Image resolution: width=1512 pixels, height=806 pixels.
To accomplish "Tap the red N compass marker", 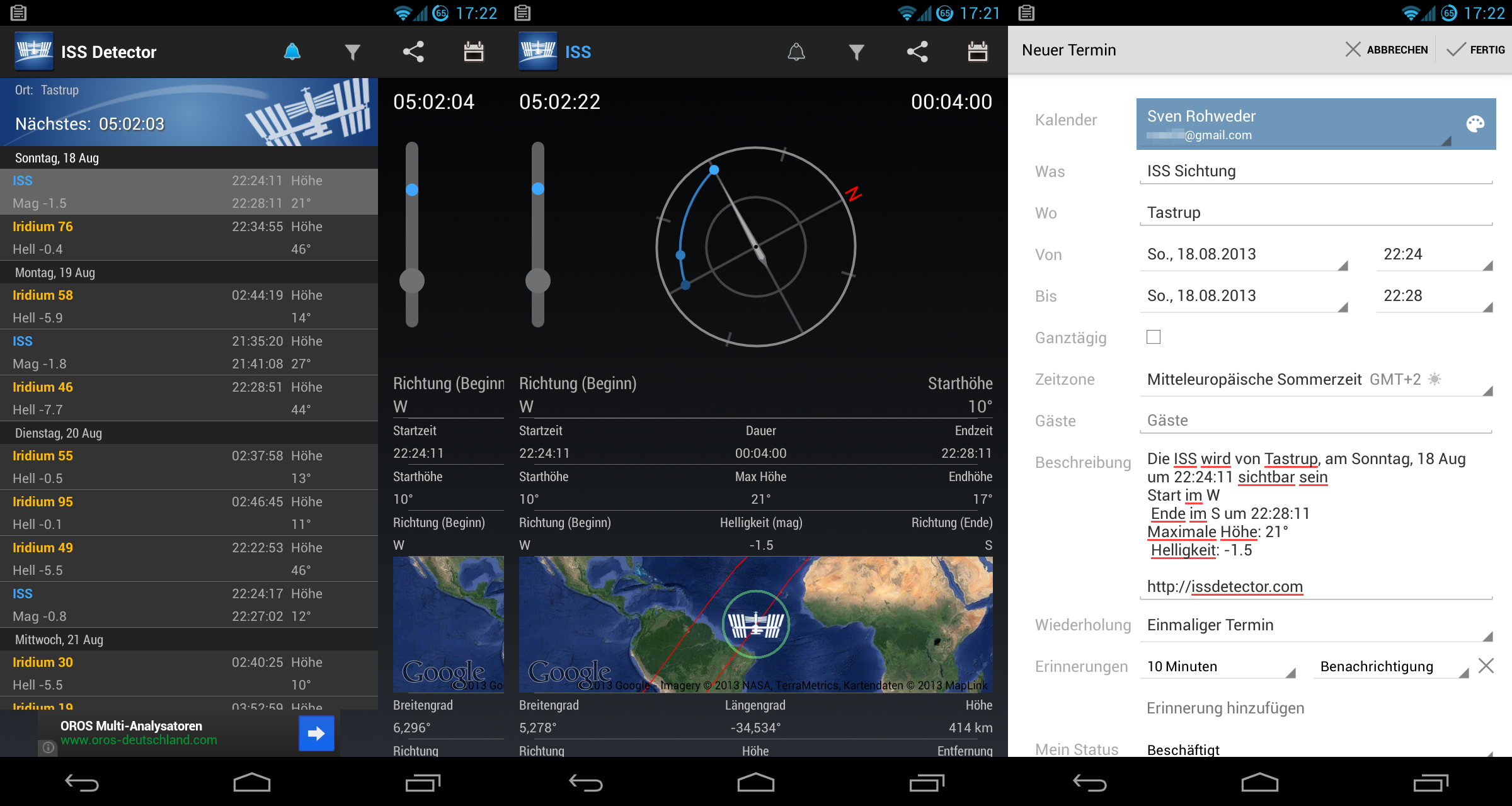I will coord(853,194).
